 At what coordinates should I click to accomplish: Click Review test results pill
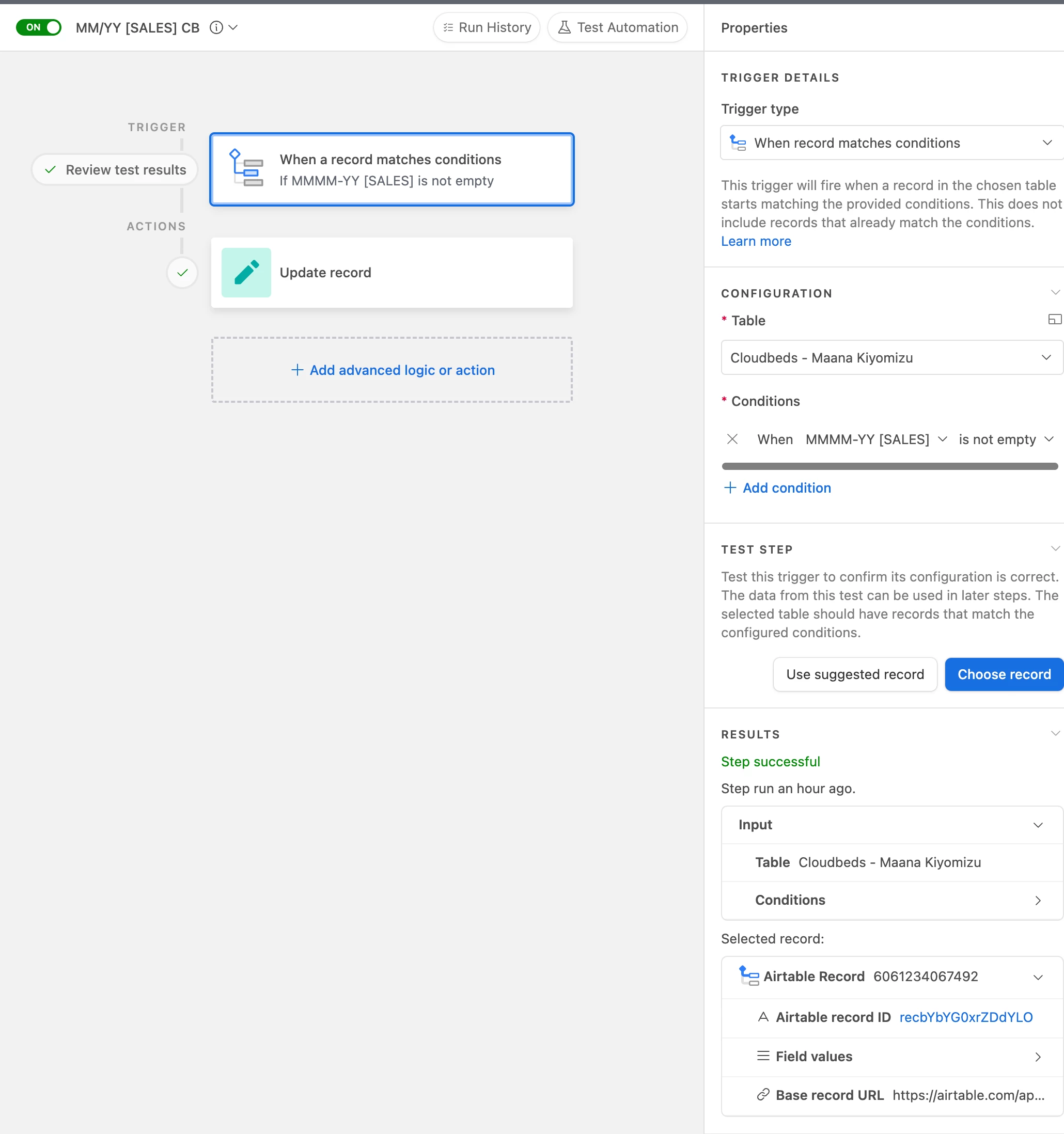click(115, 169)
